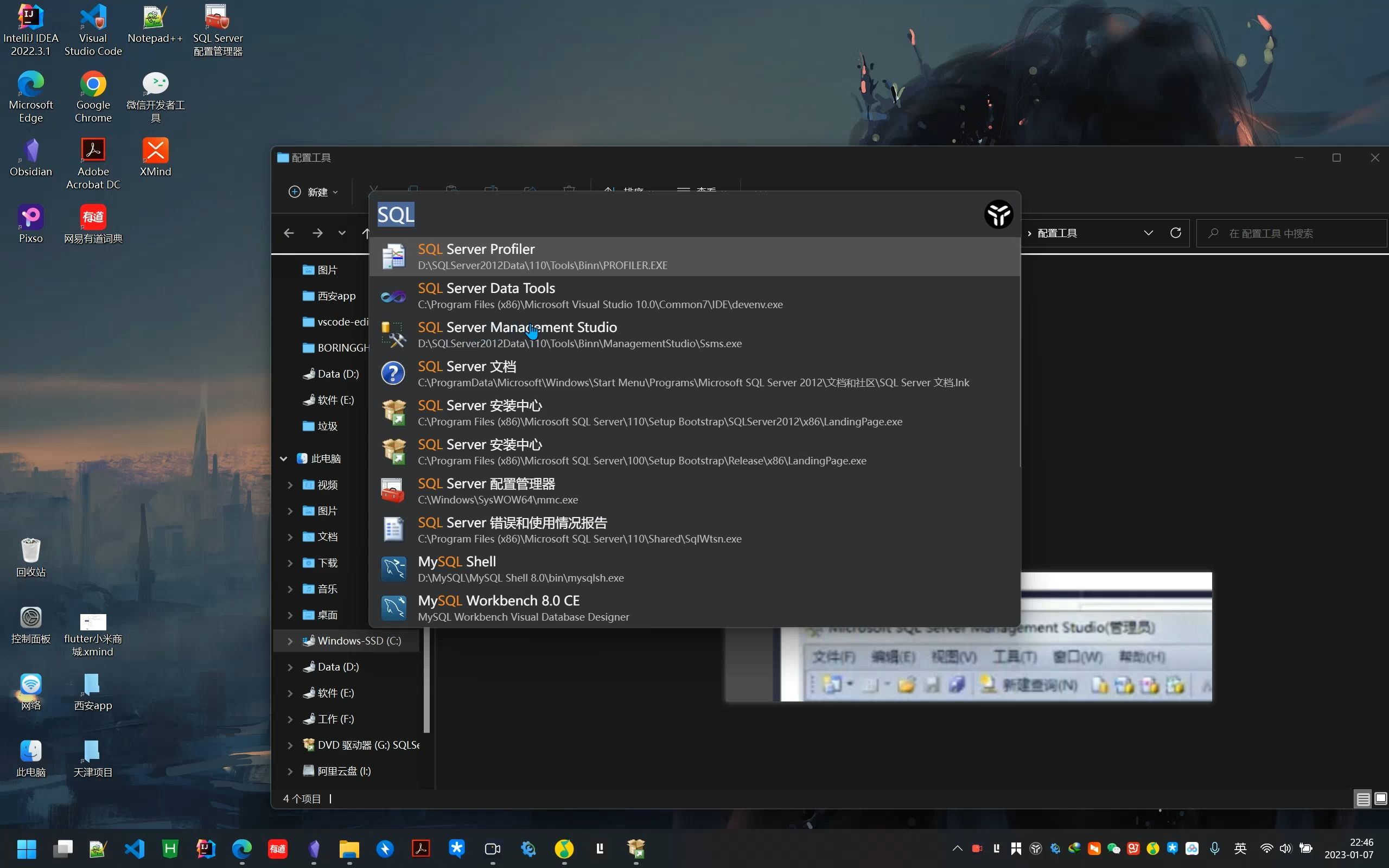Expand the 音乐 folder node
This screenshot has width=1389, height=868.
(290, 589)
